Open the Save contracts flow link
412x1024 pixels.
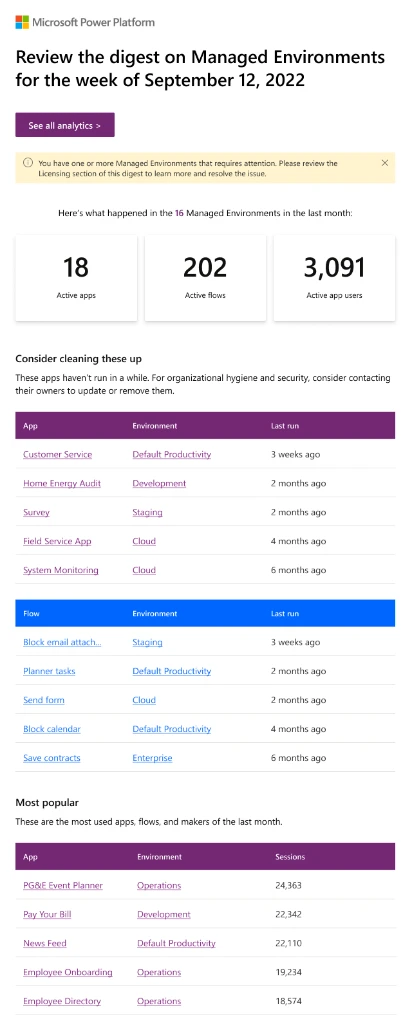[52, 758]
